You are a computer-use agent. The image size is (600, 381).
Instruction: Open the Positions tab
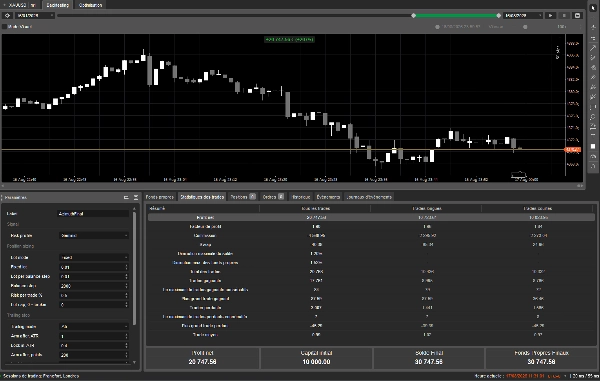(x=243, y=197)
